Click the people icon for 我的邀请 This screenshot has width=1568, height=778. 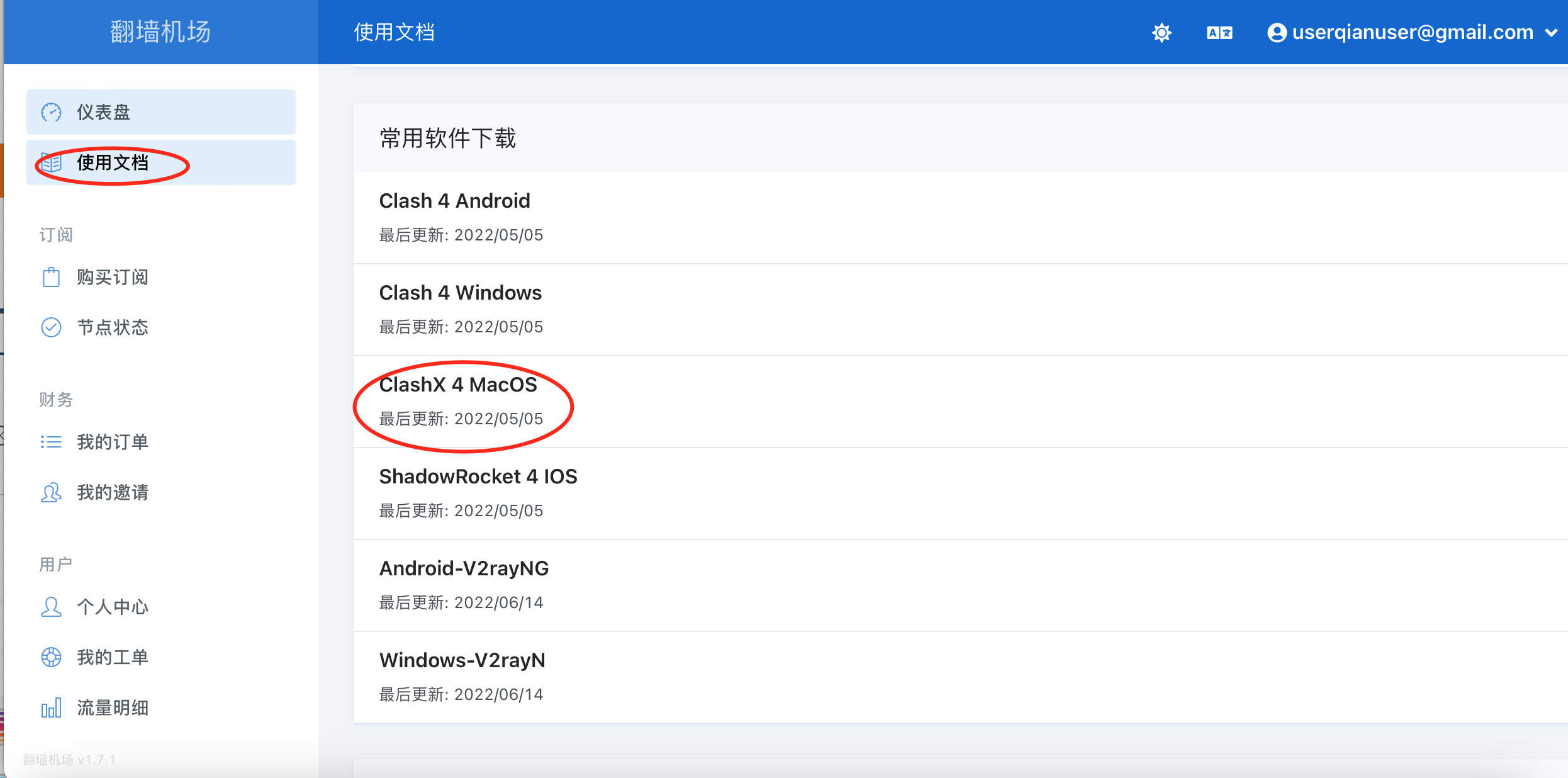click(51, 492)
